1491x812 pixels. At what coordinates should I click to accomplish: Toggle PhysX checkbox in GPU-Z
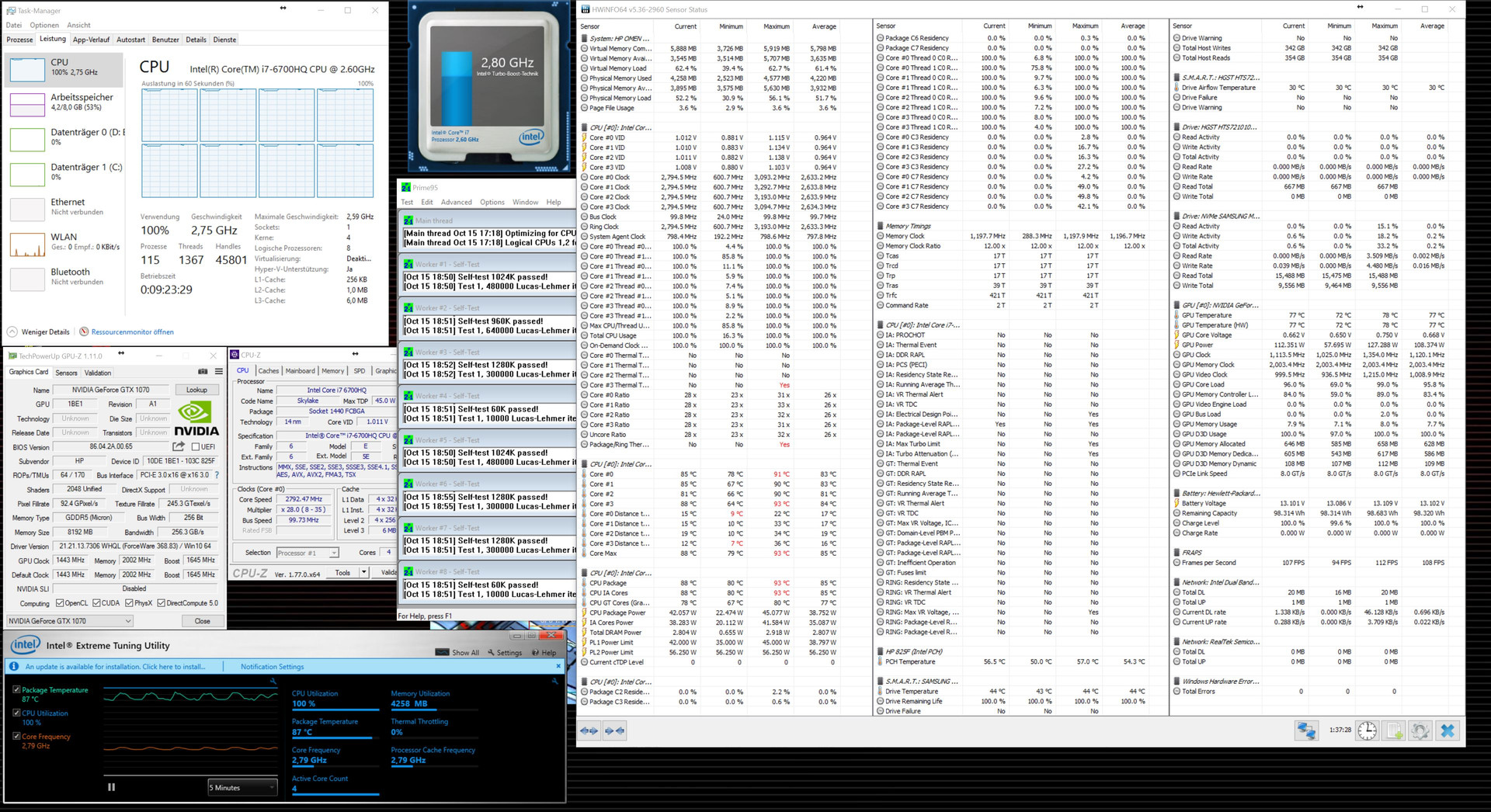pyautogui.click(x=129, y=603)
